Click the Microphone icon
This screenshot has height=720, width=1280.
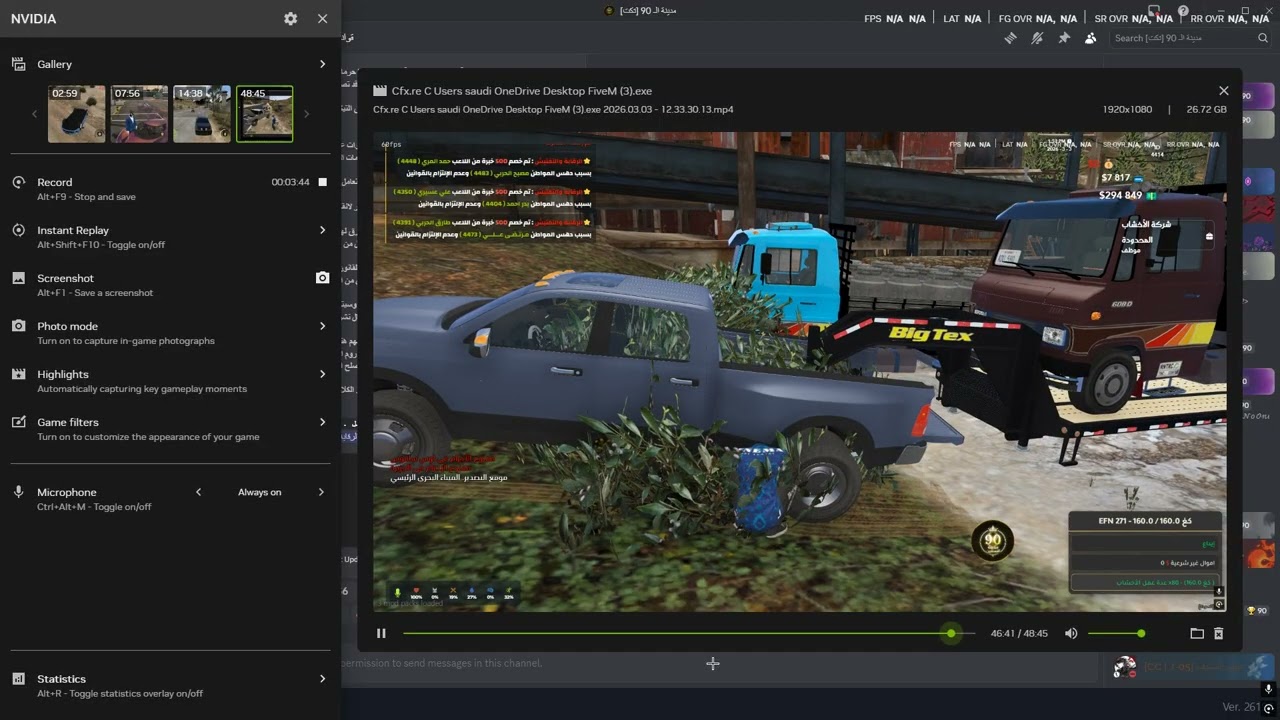(x=18, y=492)
